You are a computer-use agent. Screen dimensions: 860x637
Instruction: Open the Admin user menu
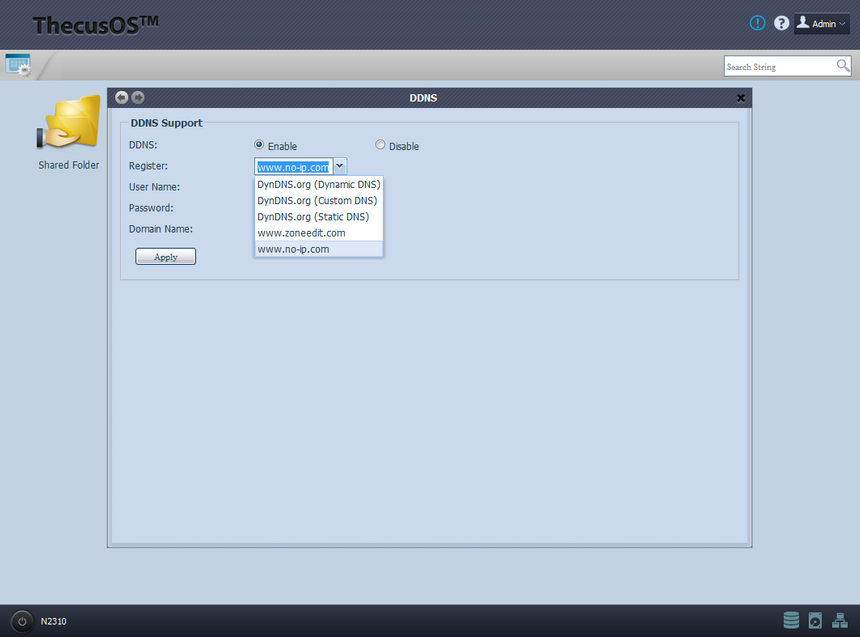pos(822,23)
